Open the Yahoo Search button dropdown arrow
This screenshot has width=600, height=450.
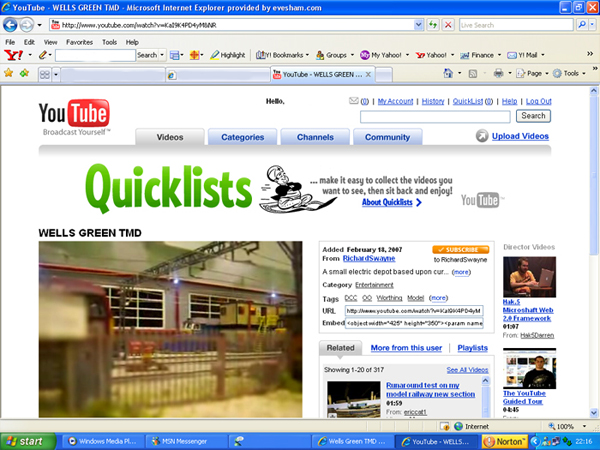(x=162, y=55)
